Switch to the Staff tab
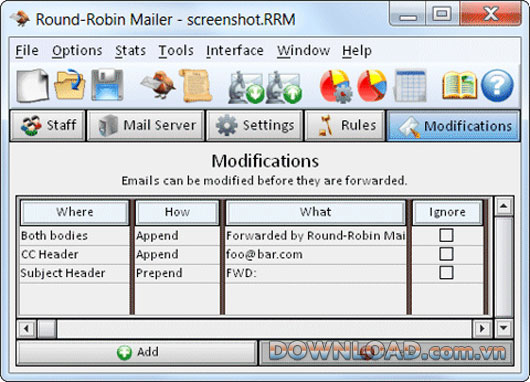The width and height of the screenshot is (530, 382). point(47,125)
